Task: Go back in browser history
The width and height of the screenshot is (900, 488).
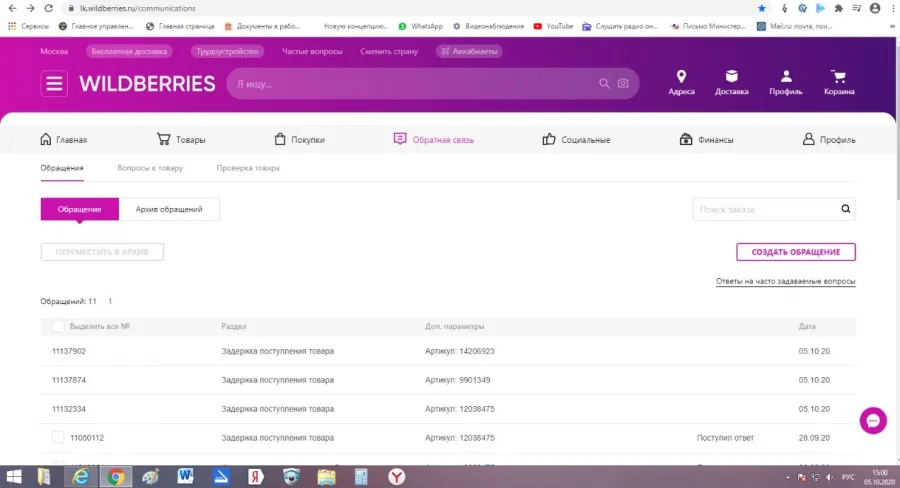Action: (12, 8)
